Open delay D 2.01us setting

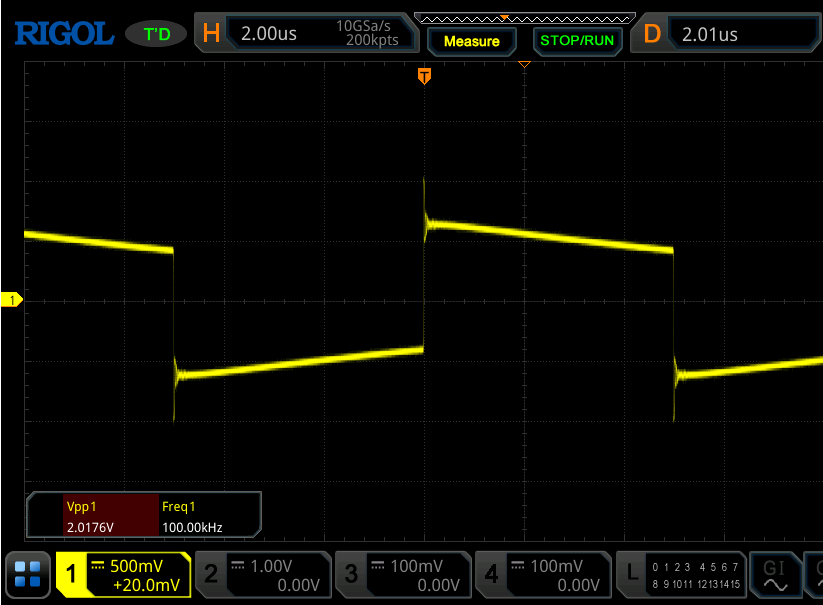pos(727,34)
